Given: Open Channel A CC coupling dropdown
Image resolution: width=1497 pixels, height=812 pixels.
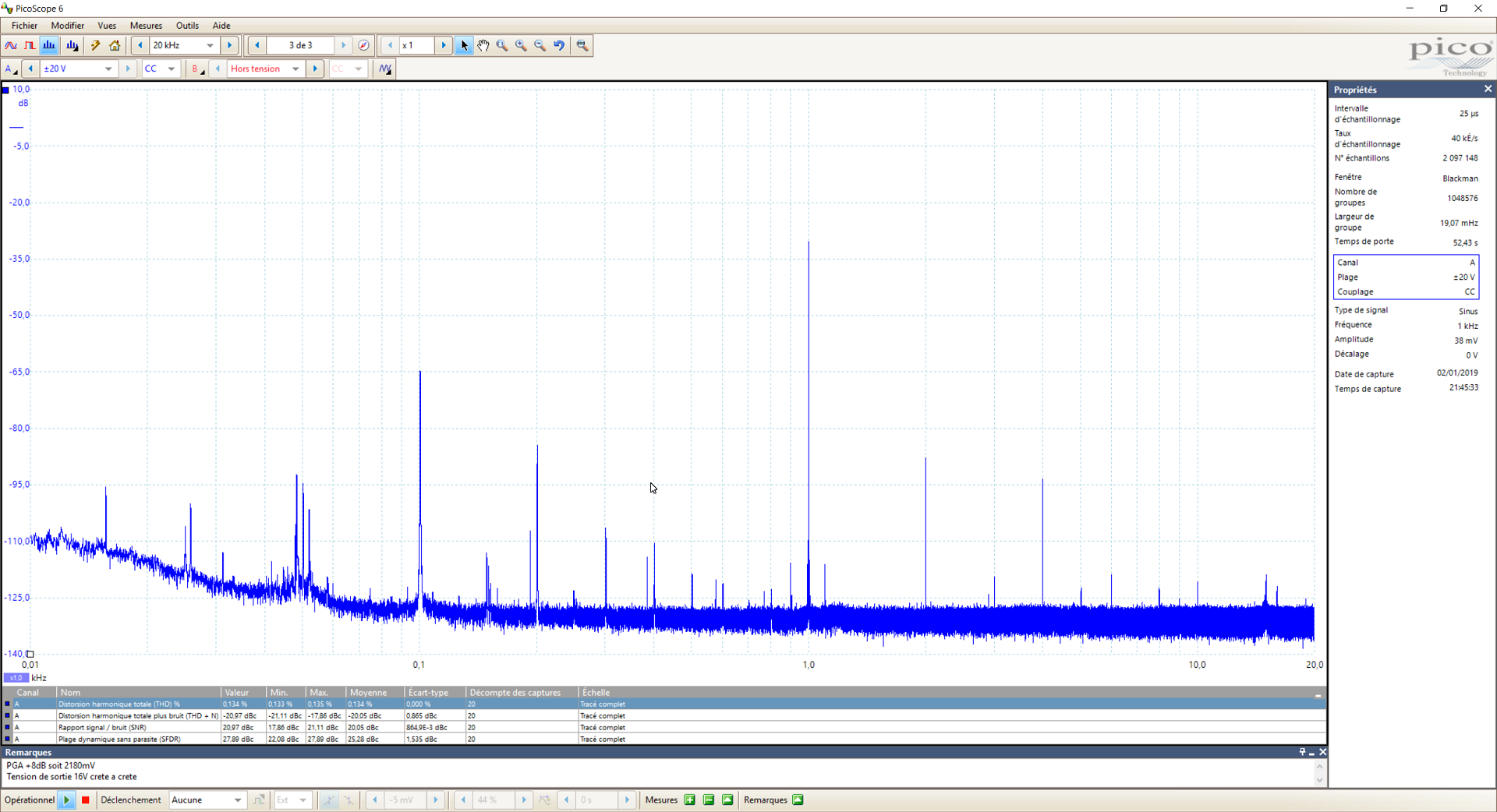Looking at the screenshot, I should (x=172, y=69).
